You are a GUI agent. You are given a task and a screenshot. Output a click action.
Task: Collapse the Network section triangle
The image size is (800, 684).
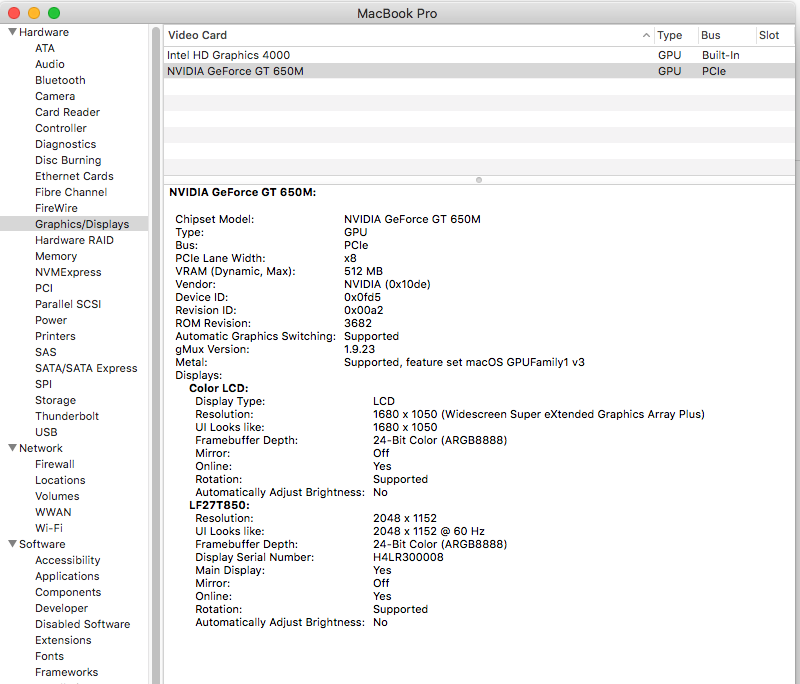pos(12,448)
